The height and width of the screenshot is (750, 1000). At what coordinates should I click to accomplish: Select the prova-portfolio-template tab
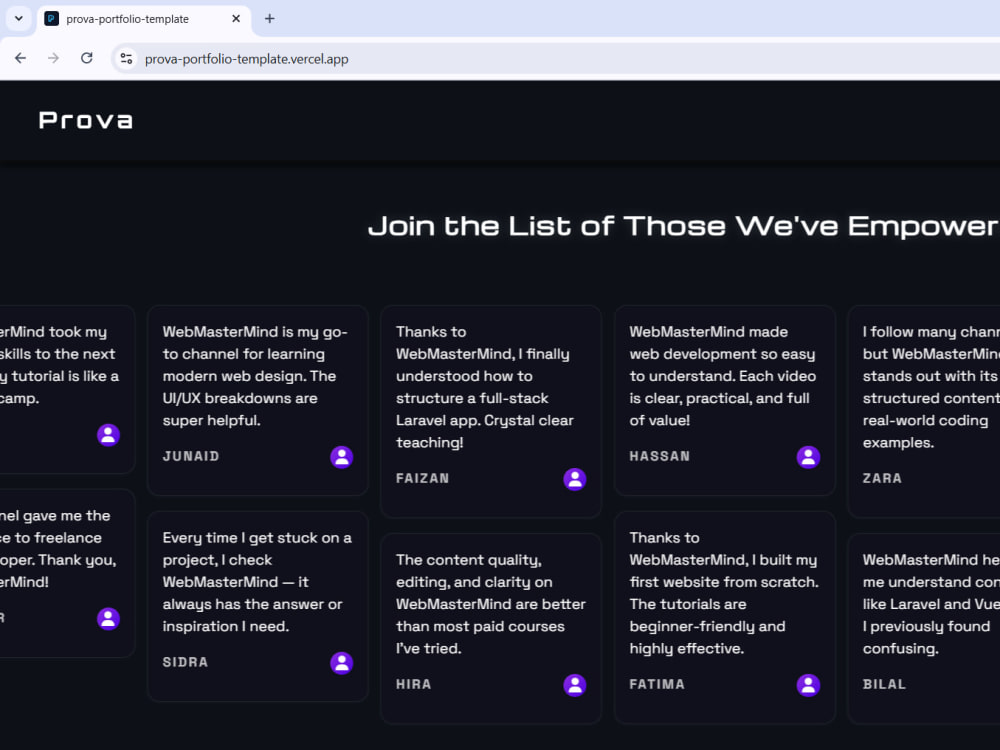(x=143, y=19)
